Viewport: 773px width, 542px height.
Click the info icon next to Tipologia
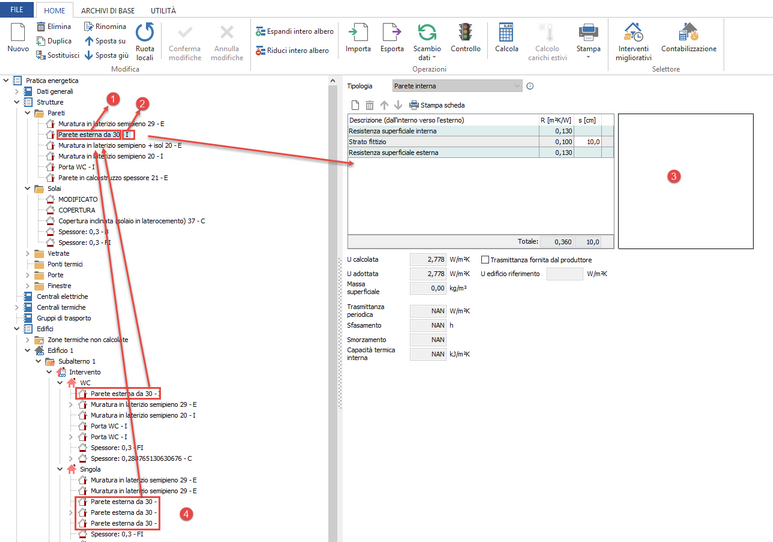coord(530,86)
